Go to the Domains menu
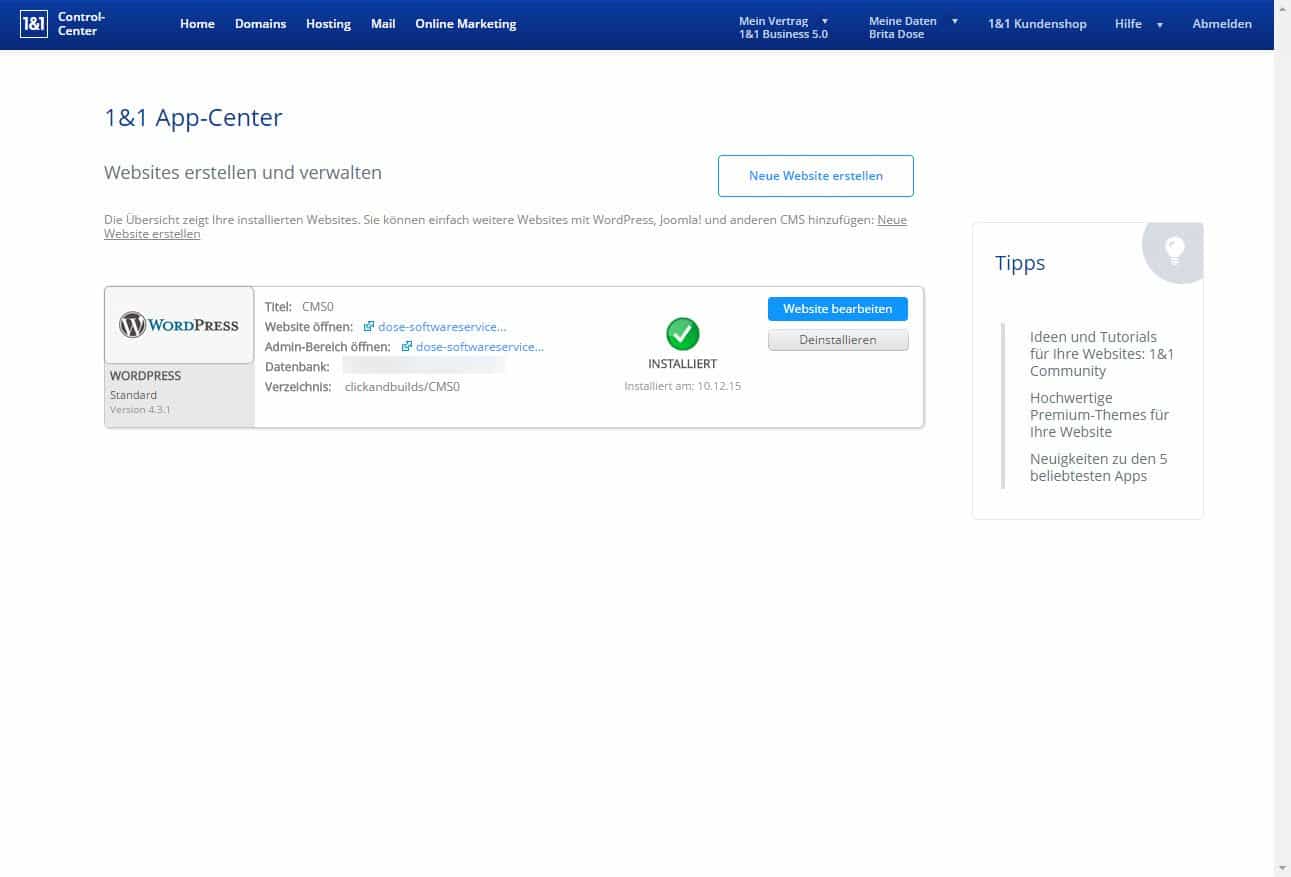 (260, 24)
